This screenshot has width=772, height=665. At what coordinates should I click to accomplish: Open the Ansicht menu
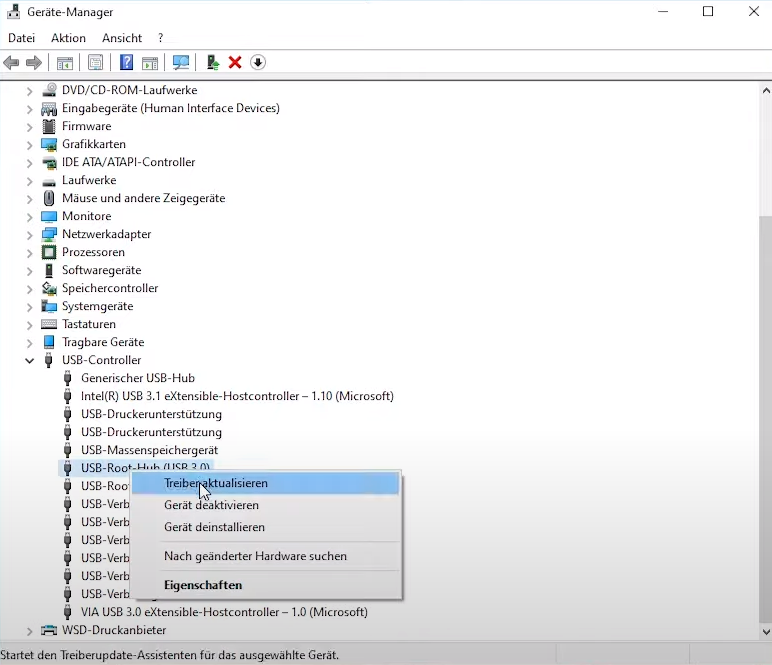(x=122, y=38)
